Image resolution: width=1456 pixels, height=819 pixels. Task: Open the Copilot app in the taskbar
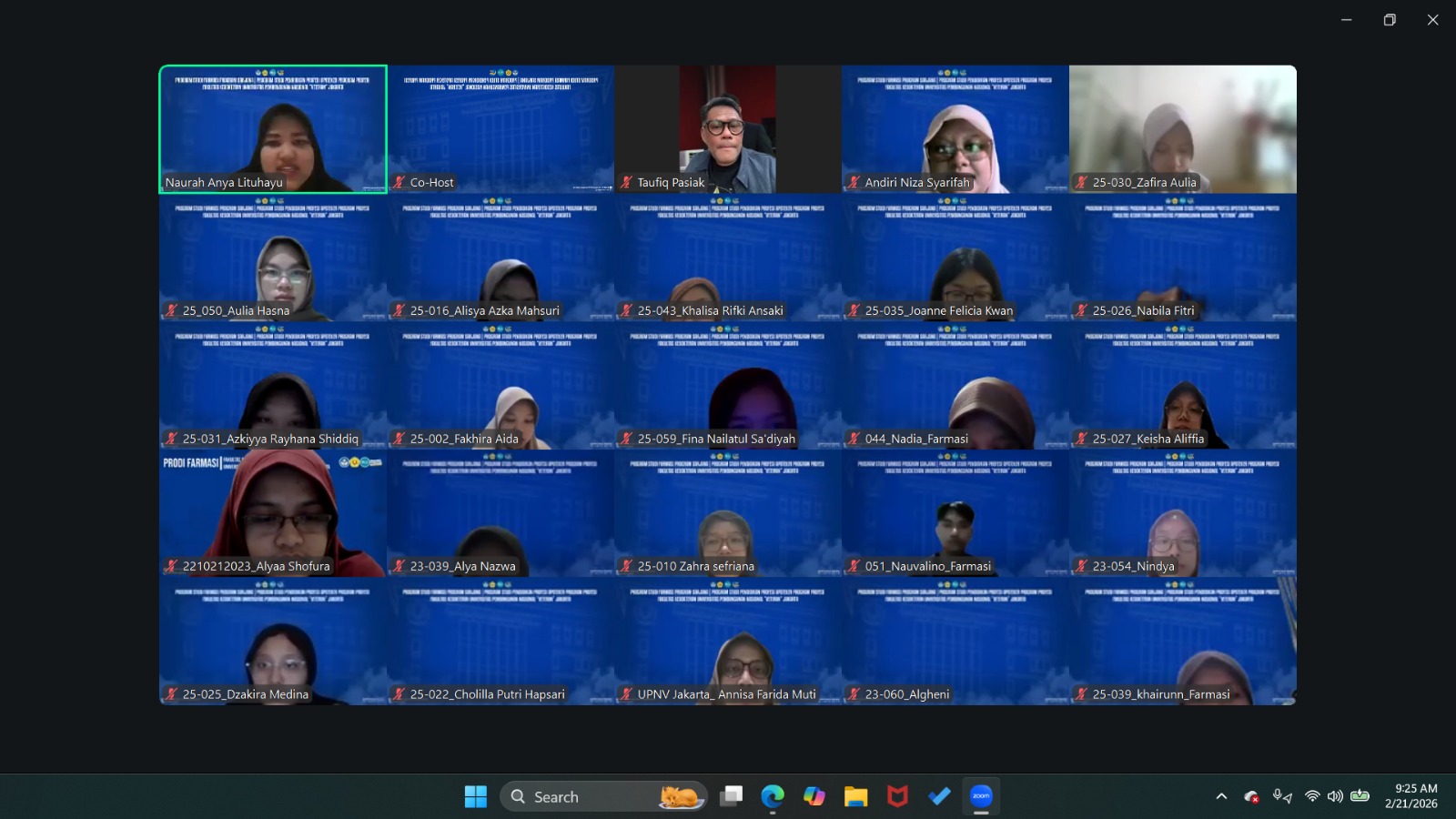(x=814, y=796)
